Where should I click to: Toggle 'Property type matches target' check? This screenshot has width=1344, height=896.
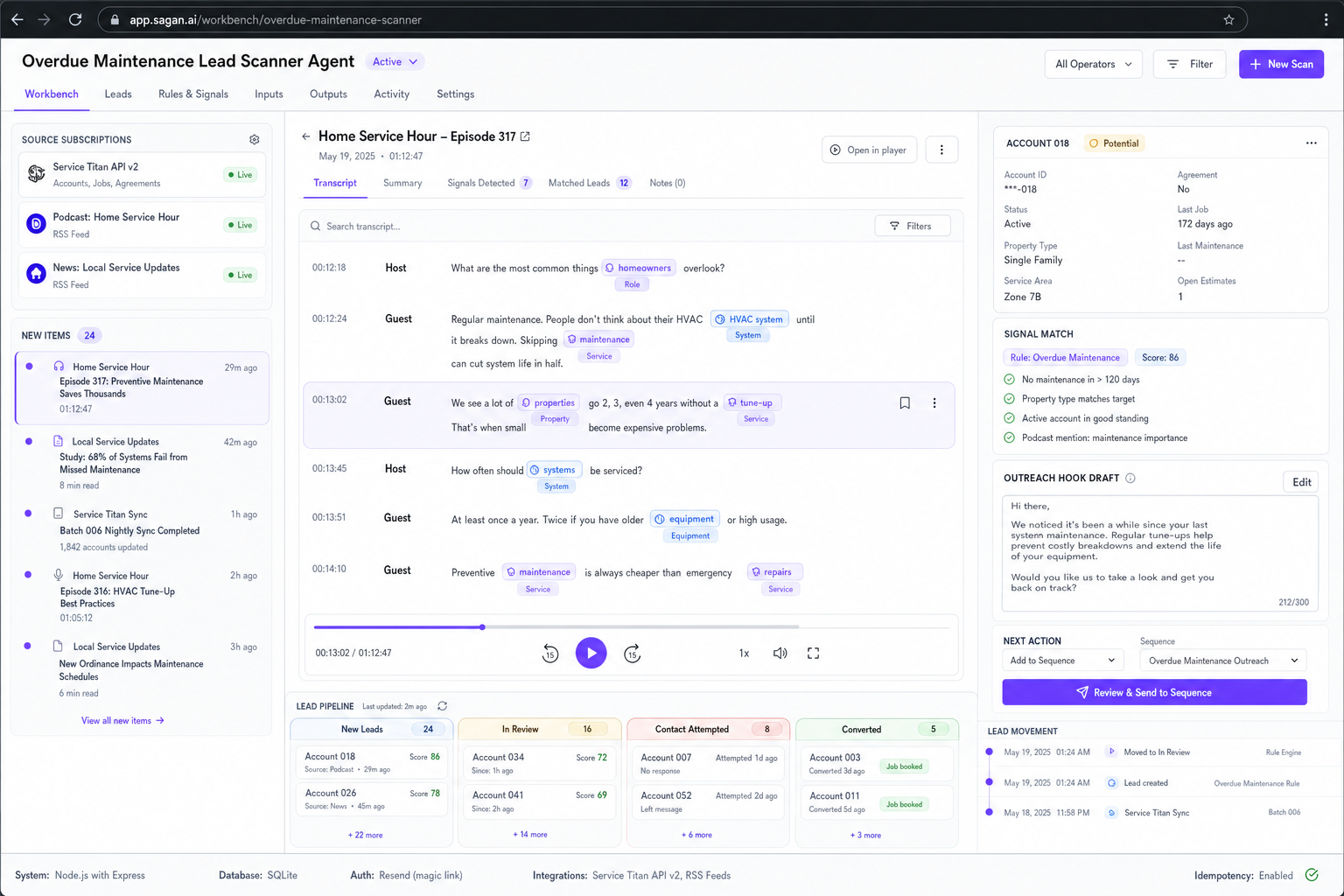(x=1009, y=399)
